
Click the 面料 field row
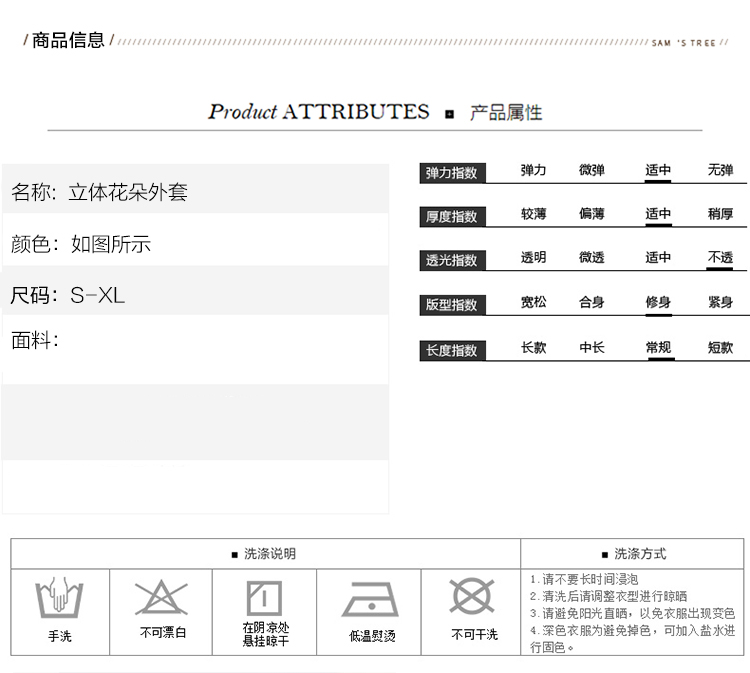(195, 341)
